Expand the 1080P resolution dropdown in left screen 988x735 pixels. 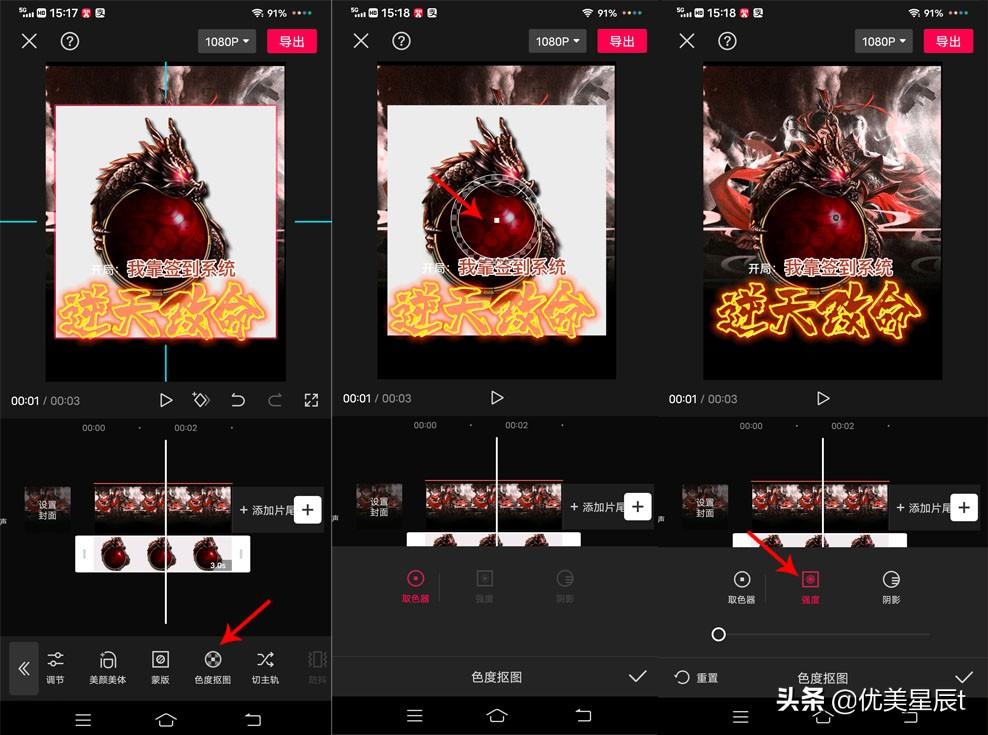pyautogui.click(x=227, y=42)
